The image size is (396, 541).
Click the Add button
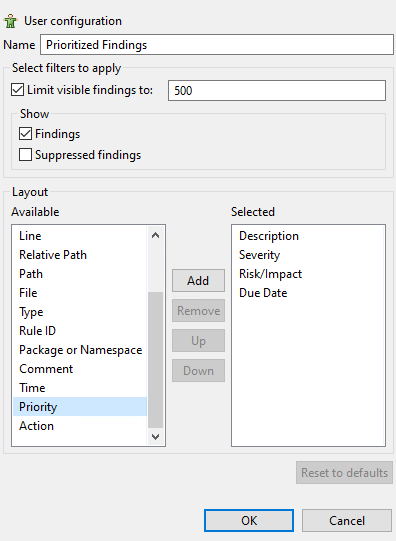click(198, 281)
